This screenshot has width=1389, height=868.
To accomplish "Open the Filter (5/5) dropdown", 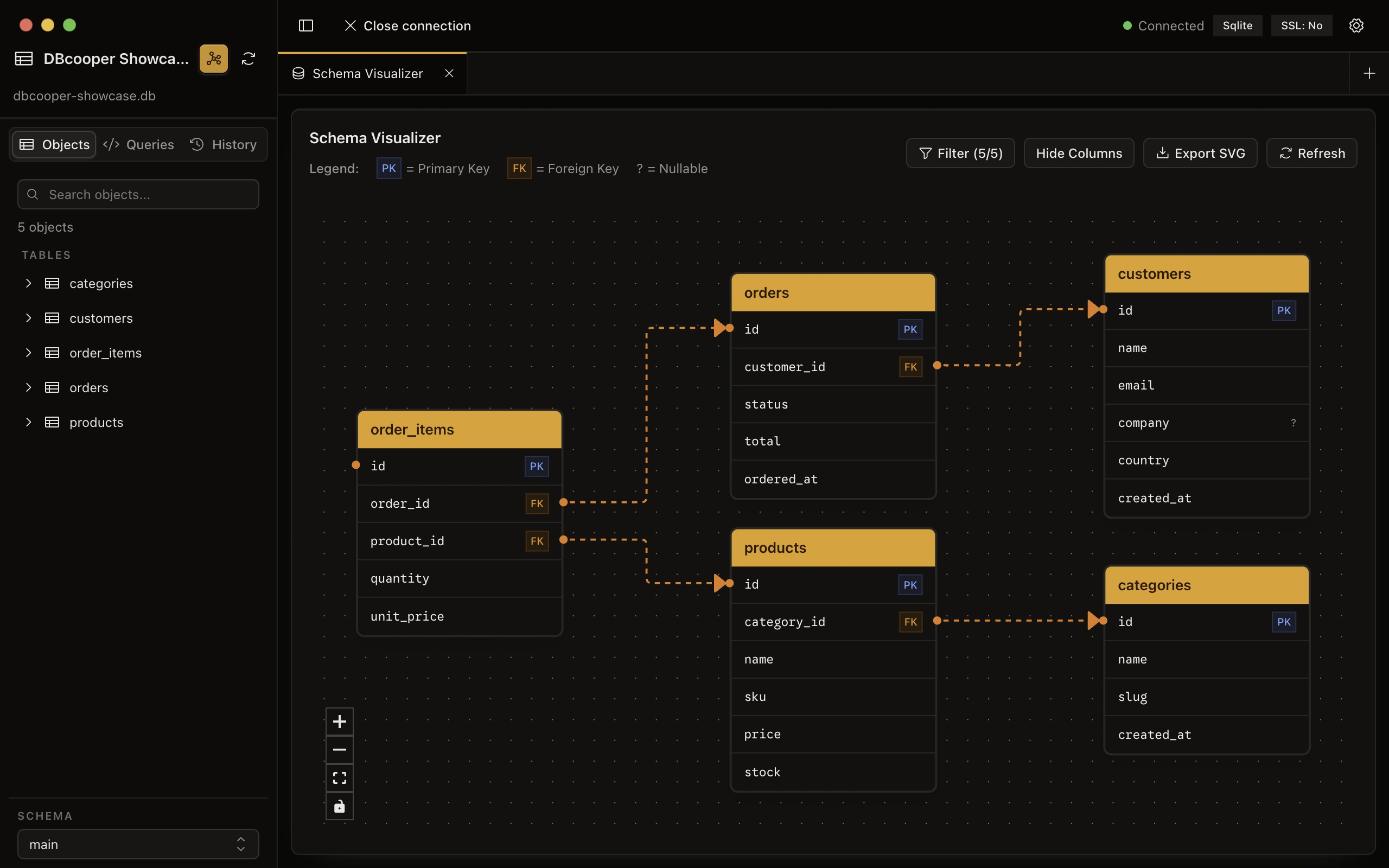I will tap(960, 154).
